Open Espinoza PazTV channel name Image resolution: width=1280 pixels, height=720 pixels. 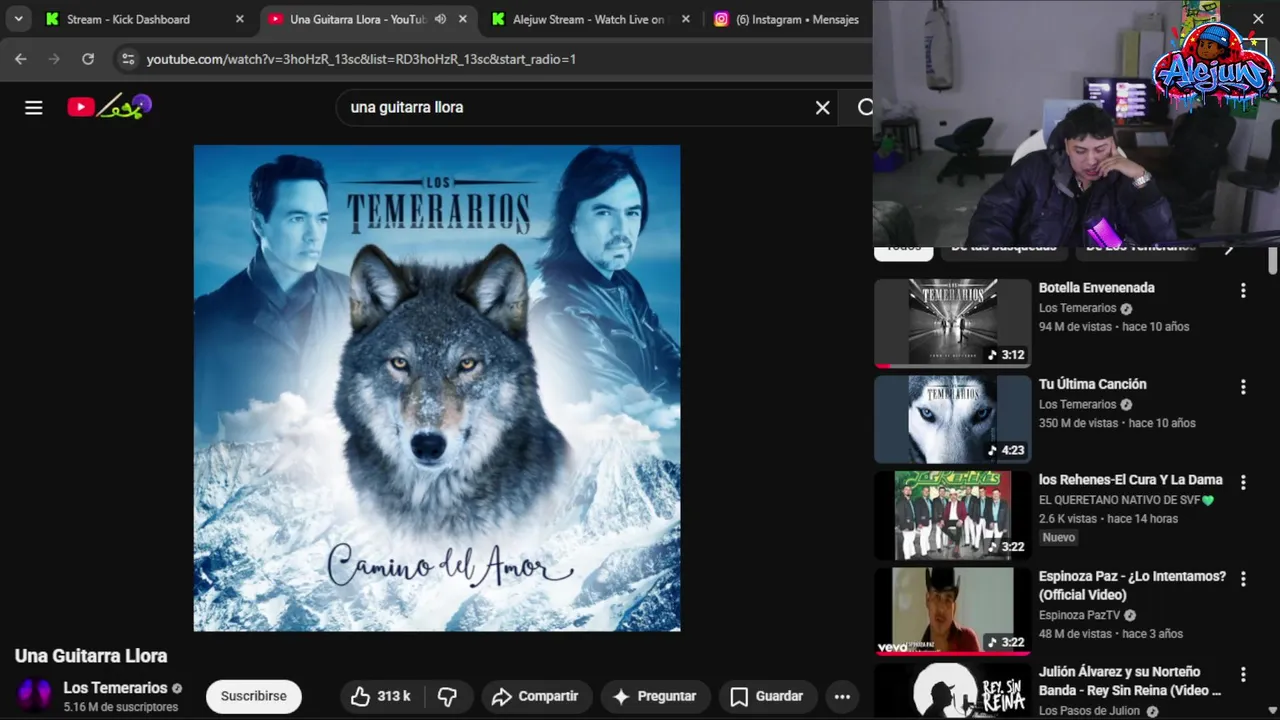(x=1080, y=615)
